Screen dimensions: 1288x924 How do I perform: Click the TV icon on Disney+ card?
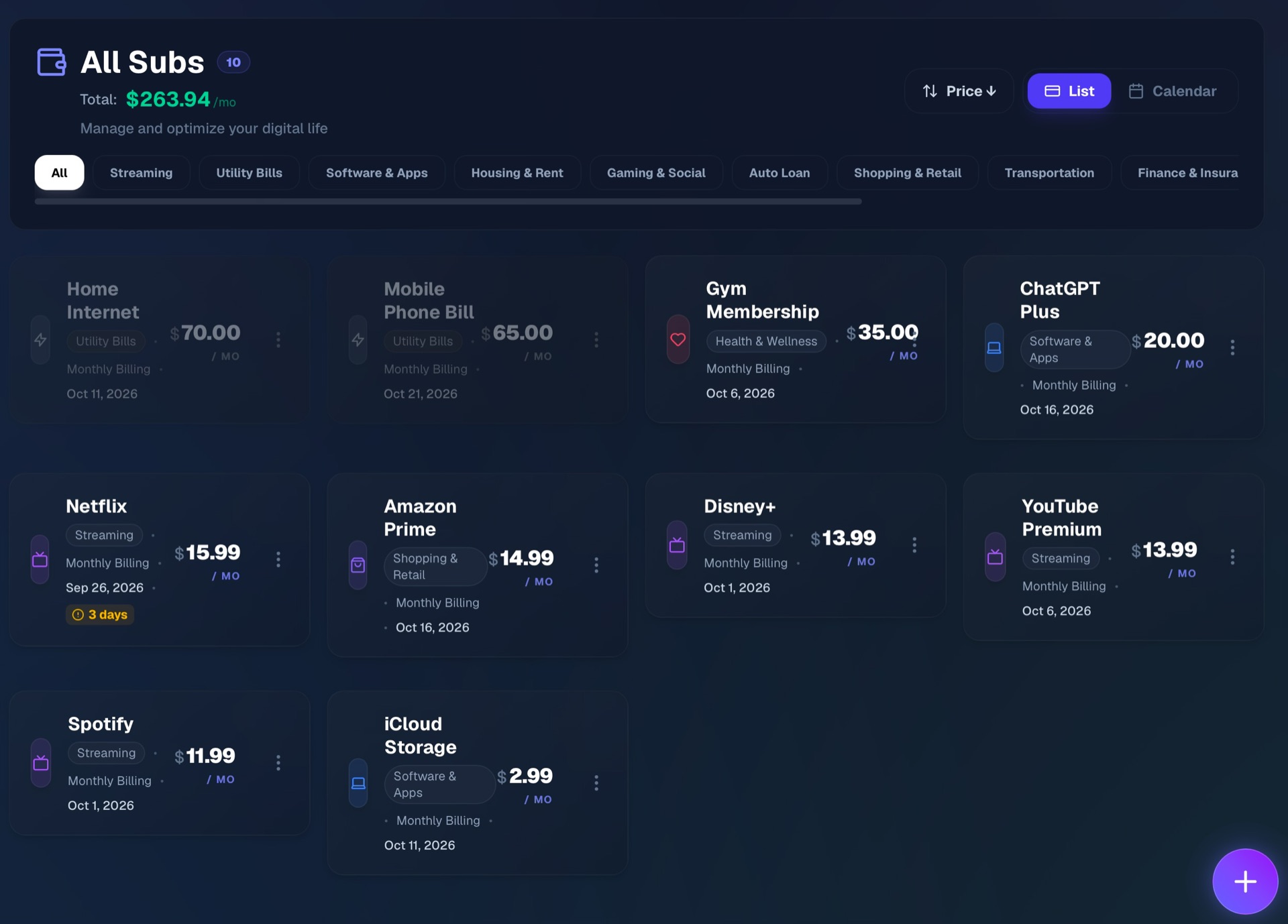click(x=677, y=545)
